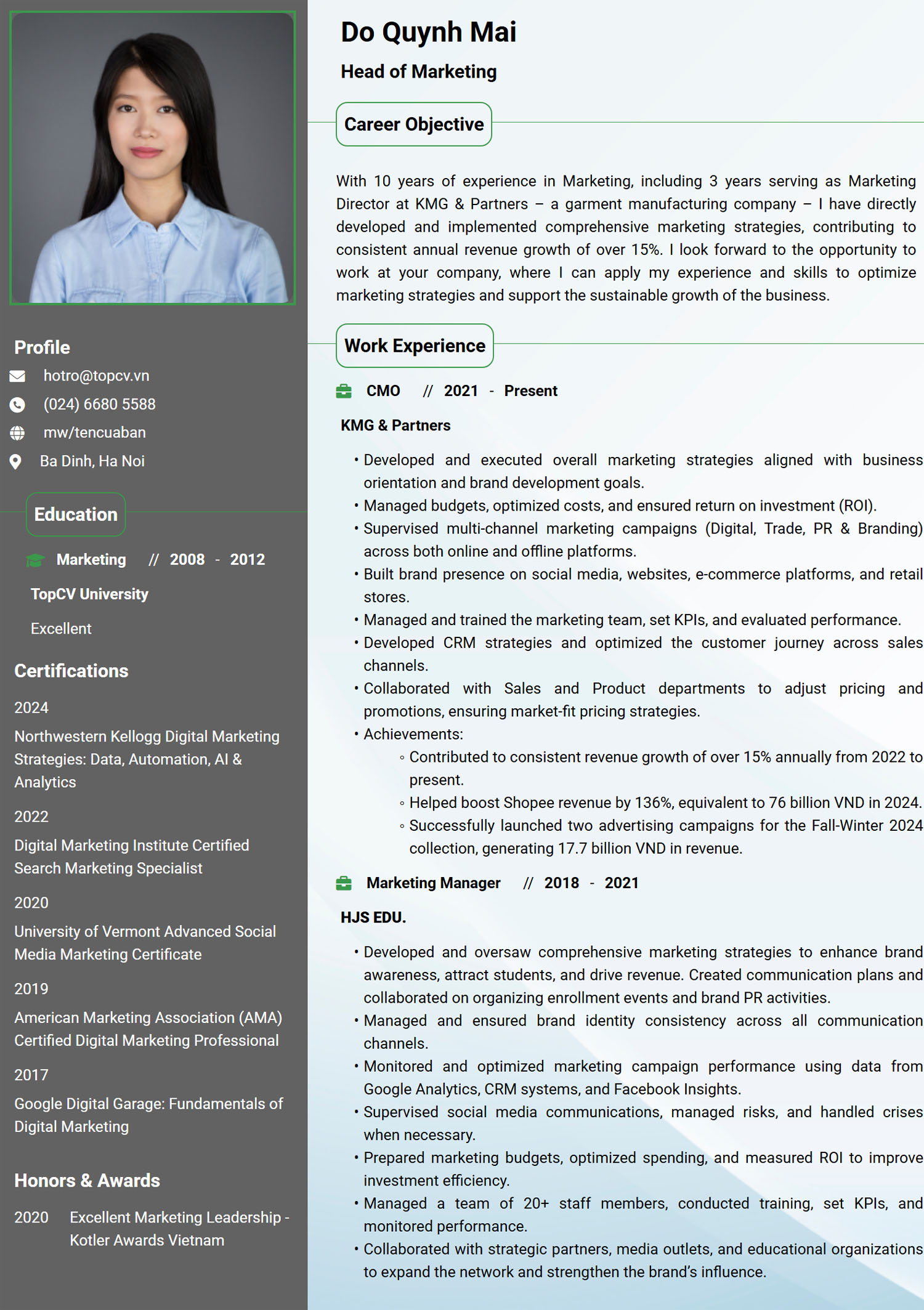Click the Northwestern Kellogg Digital Marketing certification

pyautogui.click(x=147, y=759)
